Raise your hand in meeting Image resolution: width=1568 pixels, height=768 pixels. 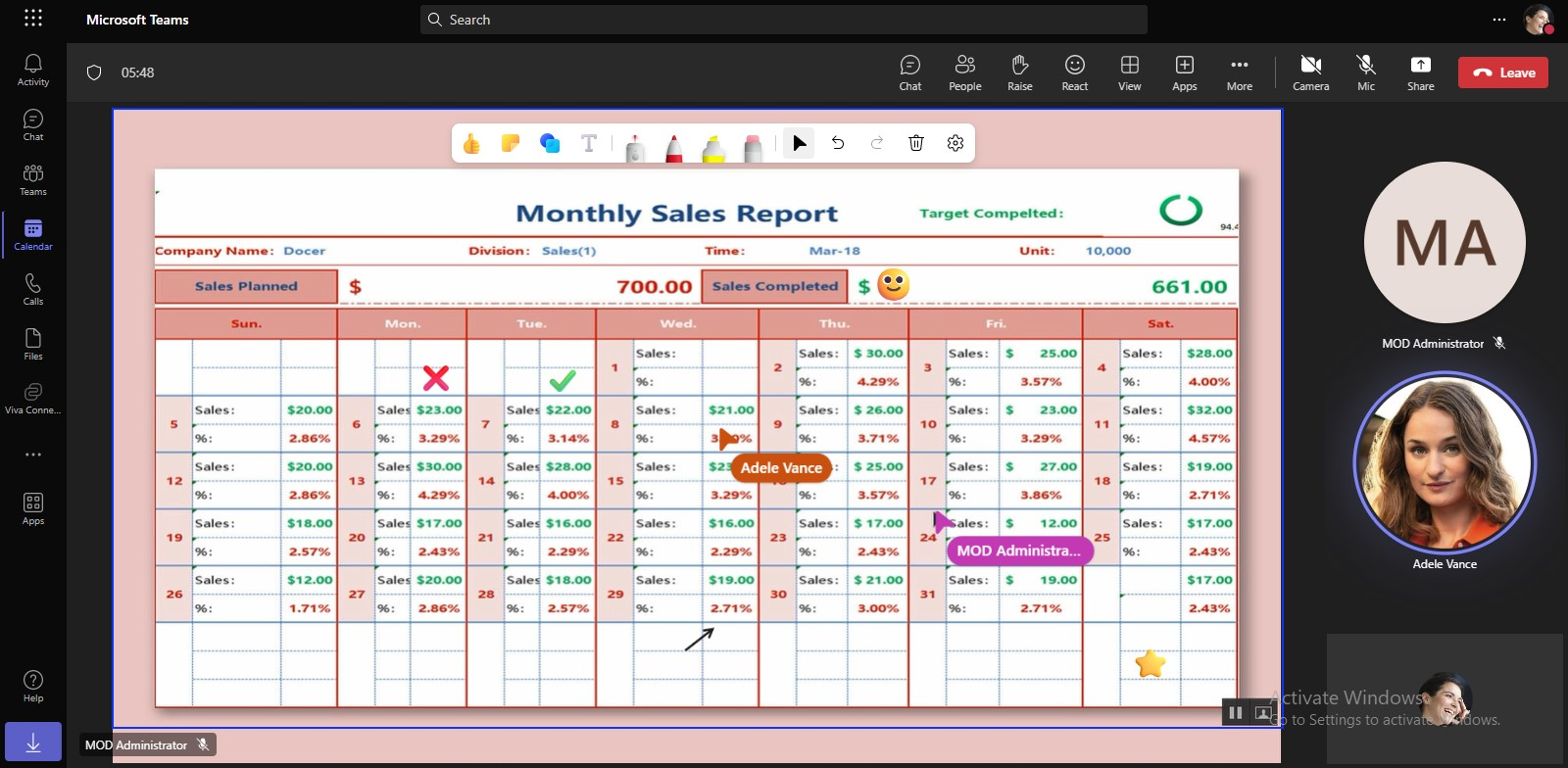click(1019, 72)
